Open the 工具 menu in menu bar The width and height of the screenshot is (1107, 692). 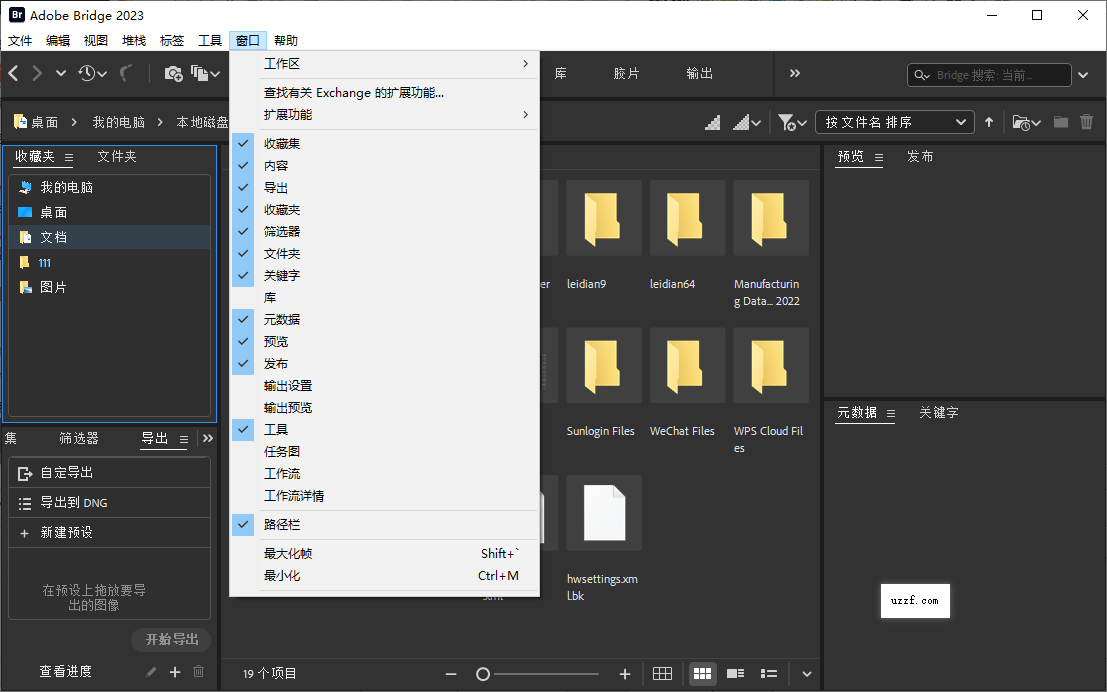pyautogui.click(x=209, y=40)
